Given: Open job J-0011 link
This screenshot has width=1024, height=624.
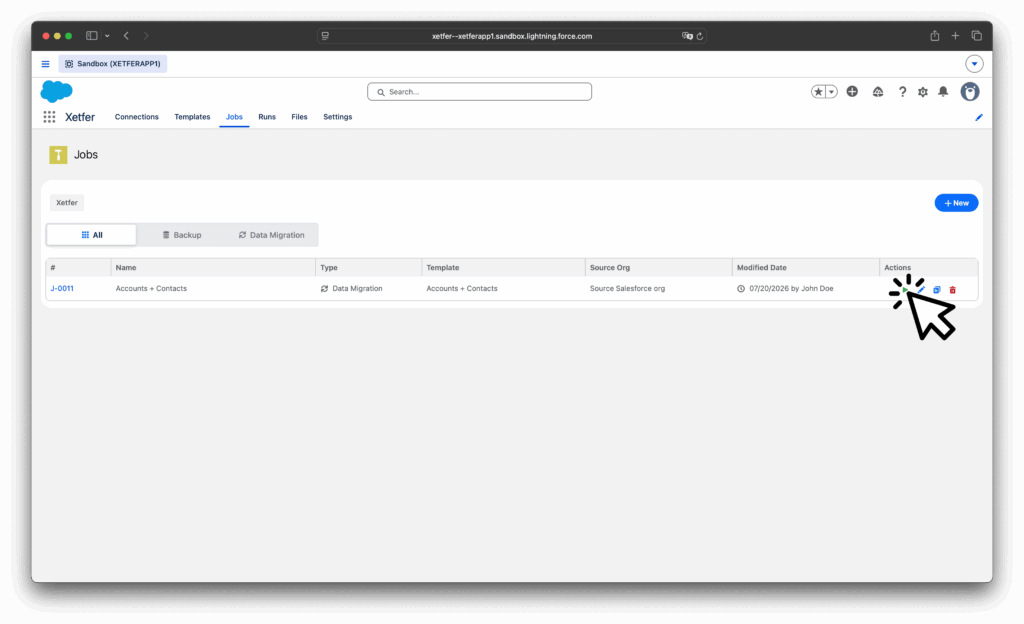Looking at the screenshot, I should 62,289.
